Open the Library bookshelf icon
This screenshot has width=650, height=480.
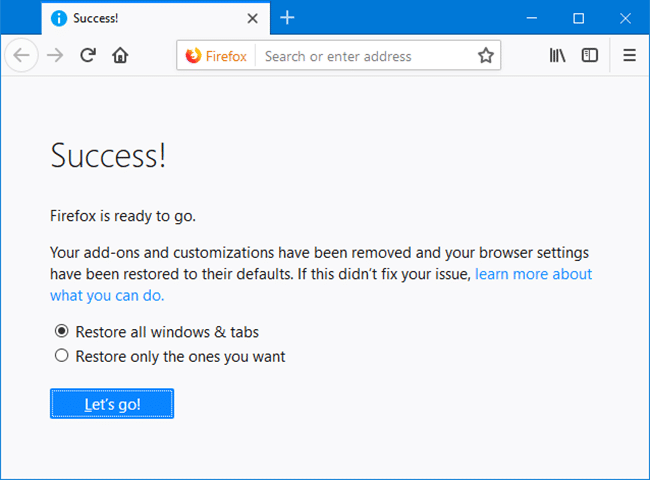(557, 55)
